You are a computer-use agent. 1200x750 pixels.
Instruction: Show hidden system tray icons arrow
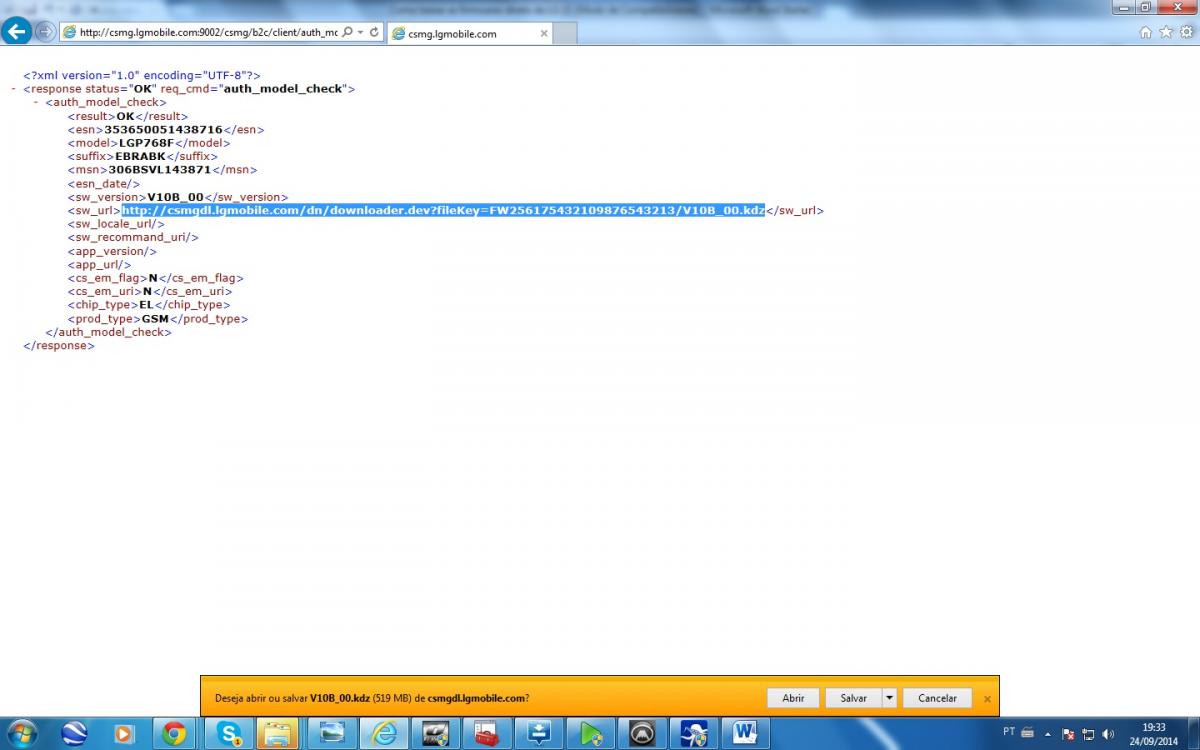pos(1048,734)
